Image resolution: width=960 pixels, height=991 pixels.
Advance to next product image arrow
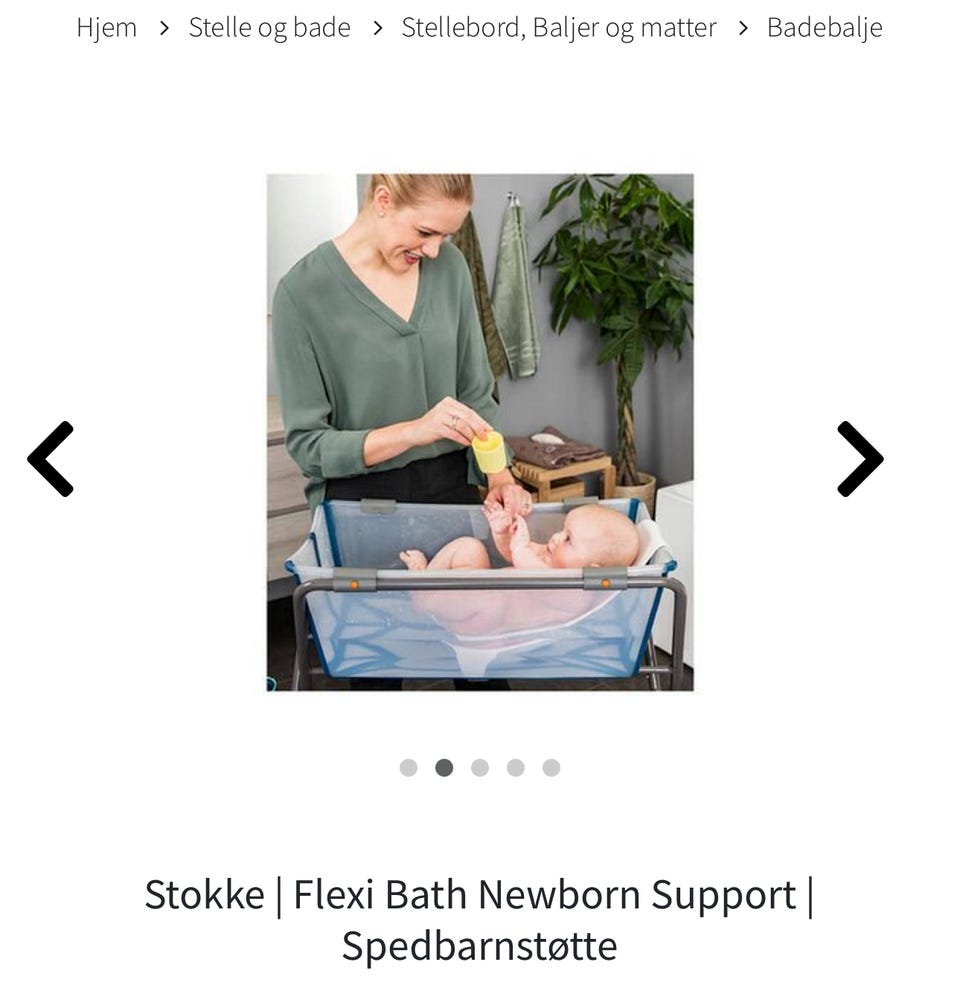860,459
